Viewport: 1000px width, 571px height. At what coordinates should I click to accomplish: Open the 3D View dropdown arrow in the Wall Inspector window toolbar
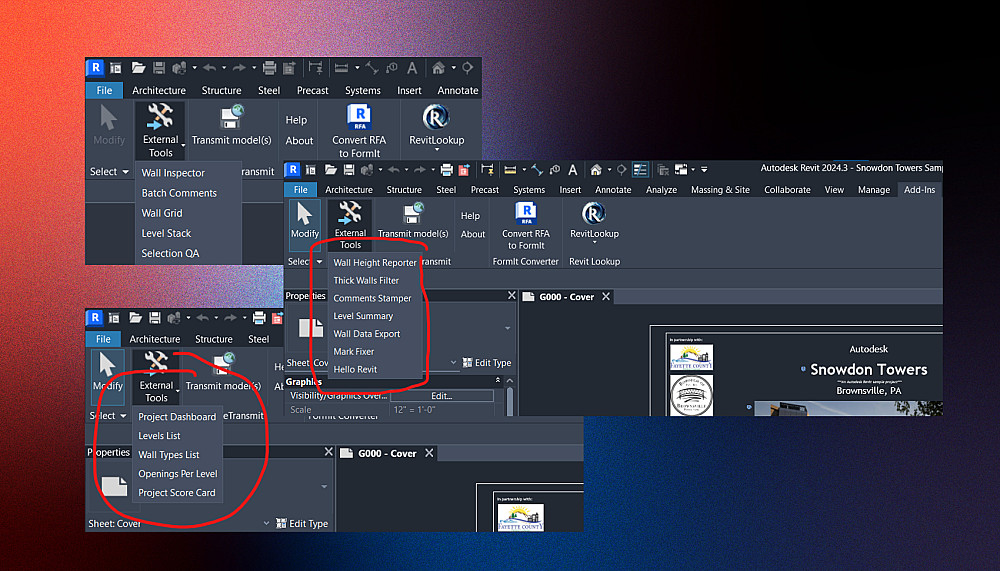tap(453, 68)
